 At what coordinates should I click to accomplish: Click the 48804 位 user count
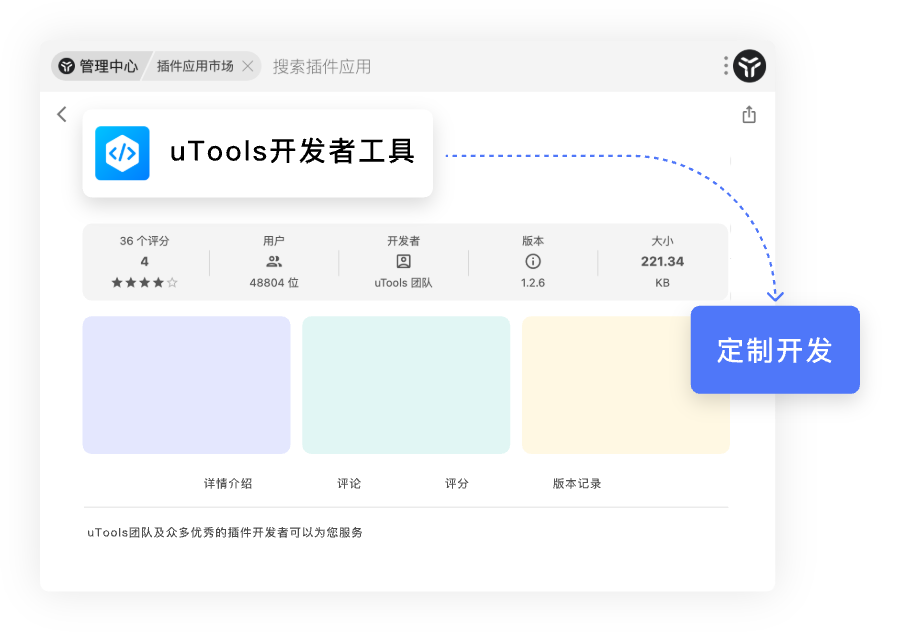[x=274, y=283]
